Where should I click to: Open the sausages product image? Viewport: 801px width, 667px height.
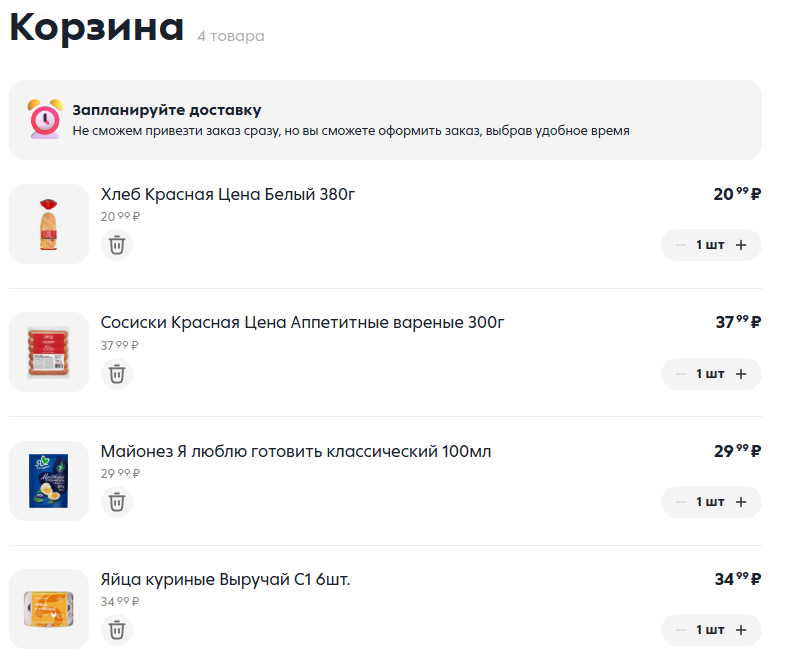pyautogui.click(x=49, y=352)
